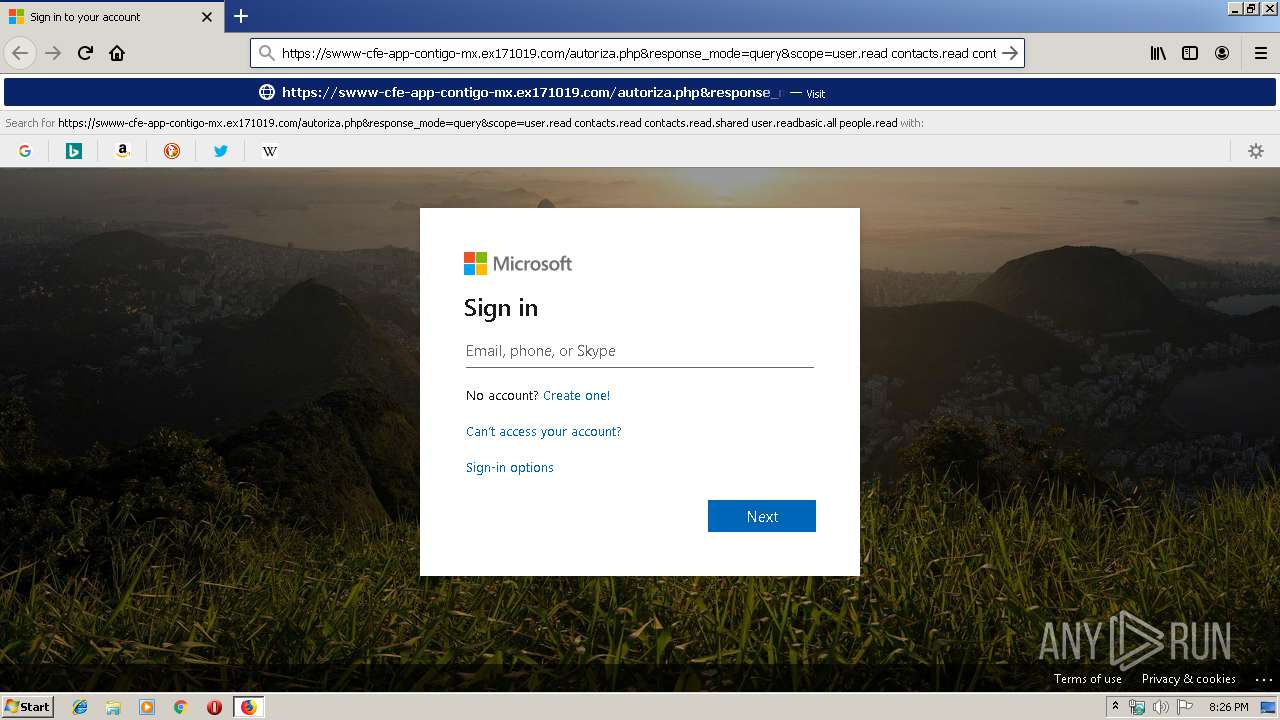
Task: Open the Firefox hamburger menu
Action: point(1260,53)
